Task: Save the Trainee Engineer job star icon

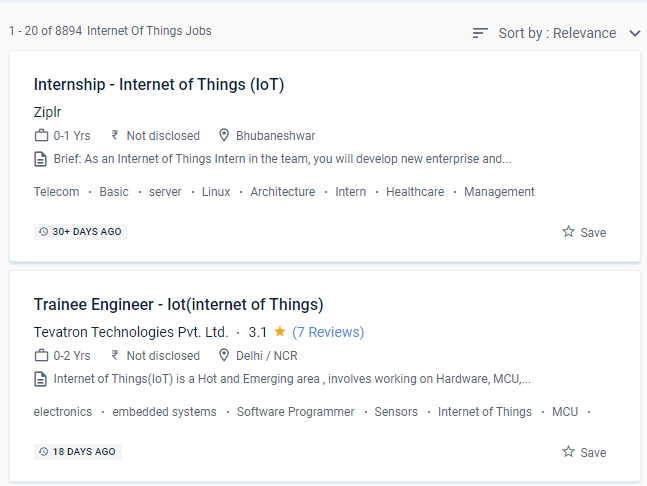Action: click(x=568, y=452)
